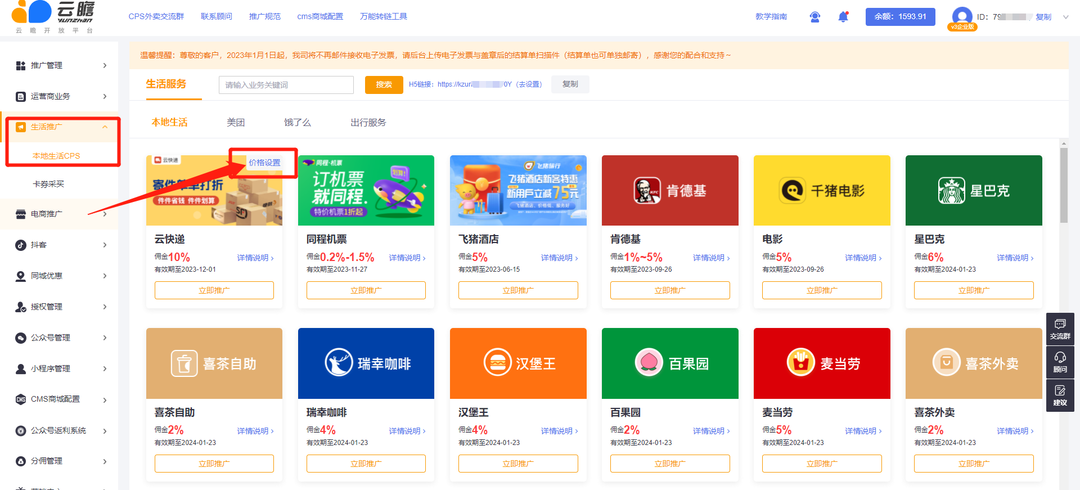Open the 建议 floating feedback icon
Viewport: 1080px width, 490px height.
[x=1060, y=390]
